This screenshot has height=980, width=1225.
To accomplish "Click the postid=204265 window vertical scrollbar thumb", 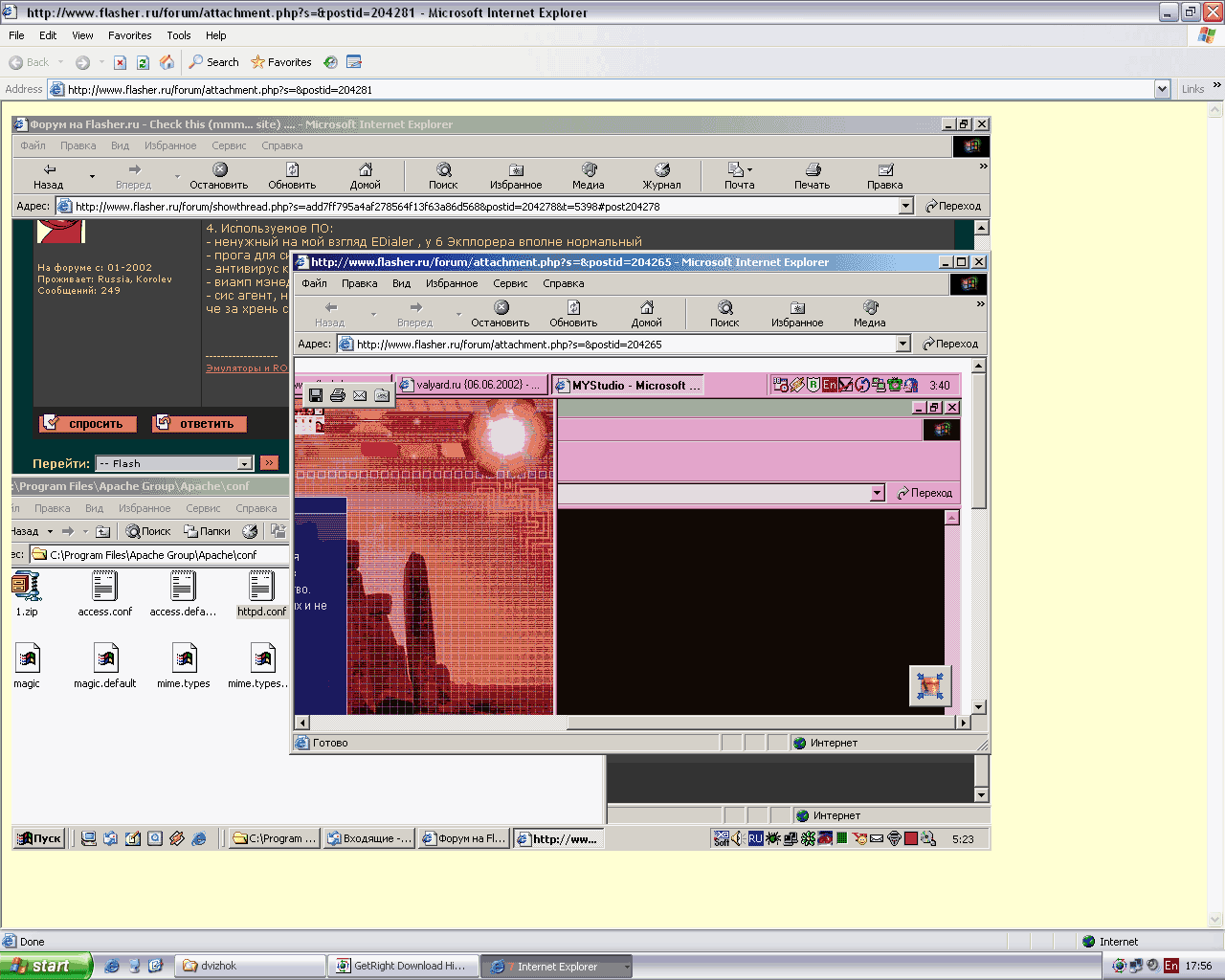I will pyautogui.click(x=978, y=441).
